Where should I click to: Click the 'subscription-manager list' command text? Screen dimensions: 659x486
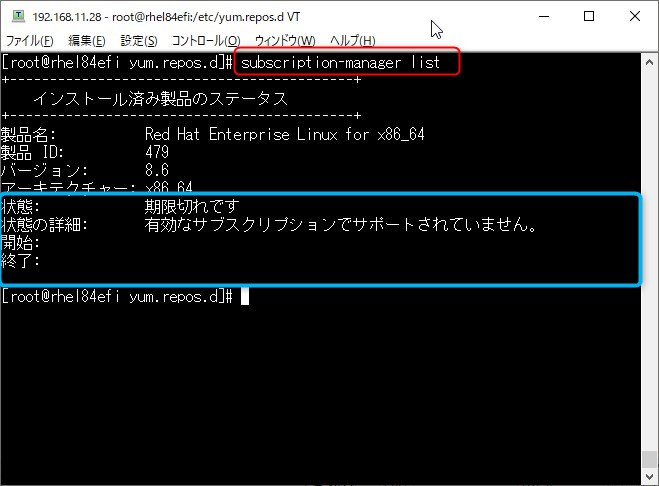340,62
